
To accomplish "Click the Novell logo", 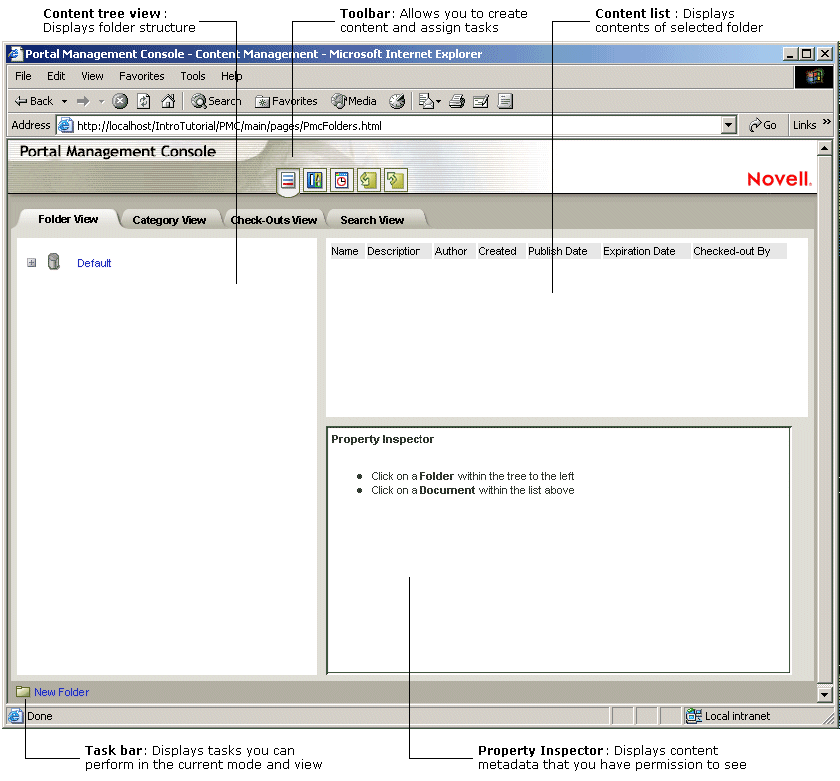I will 779,179.
